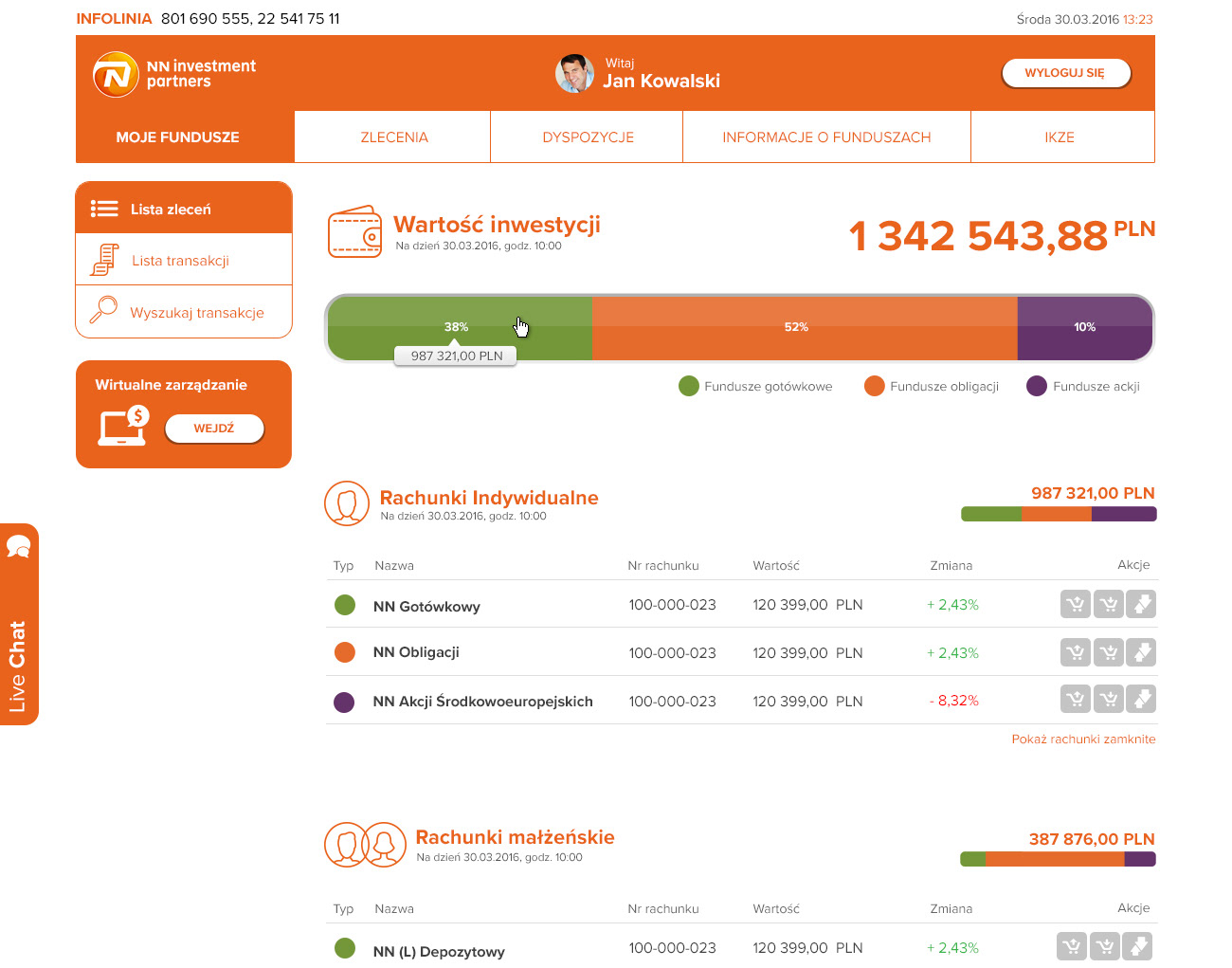
Task: Go to the DYSPOZYCJE tab
Action: pos(588,137)
